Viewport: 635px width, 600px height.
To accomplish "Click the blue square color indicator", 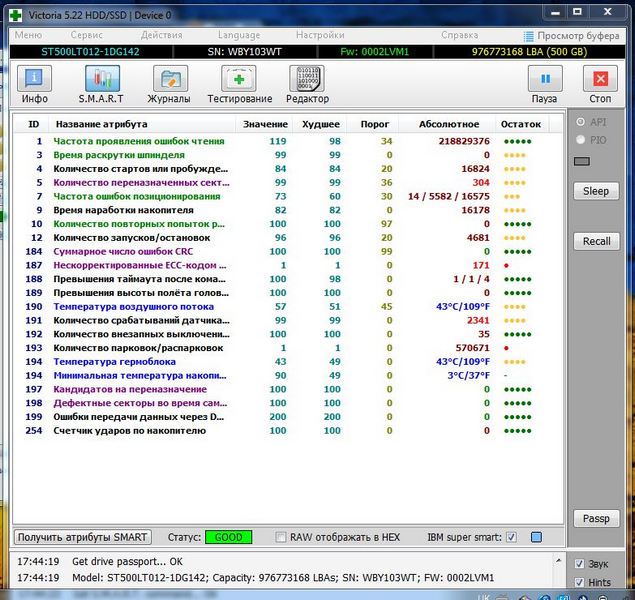I will coord(537,537).
